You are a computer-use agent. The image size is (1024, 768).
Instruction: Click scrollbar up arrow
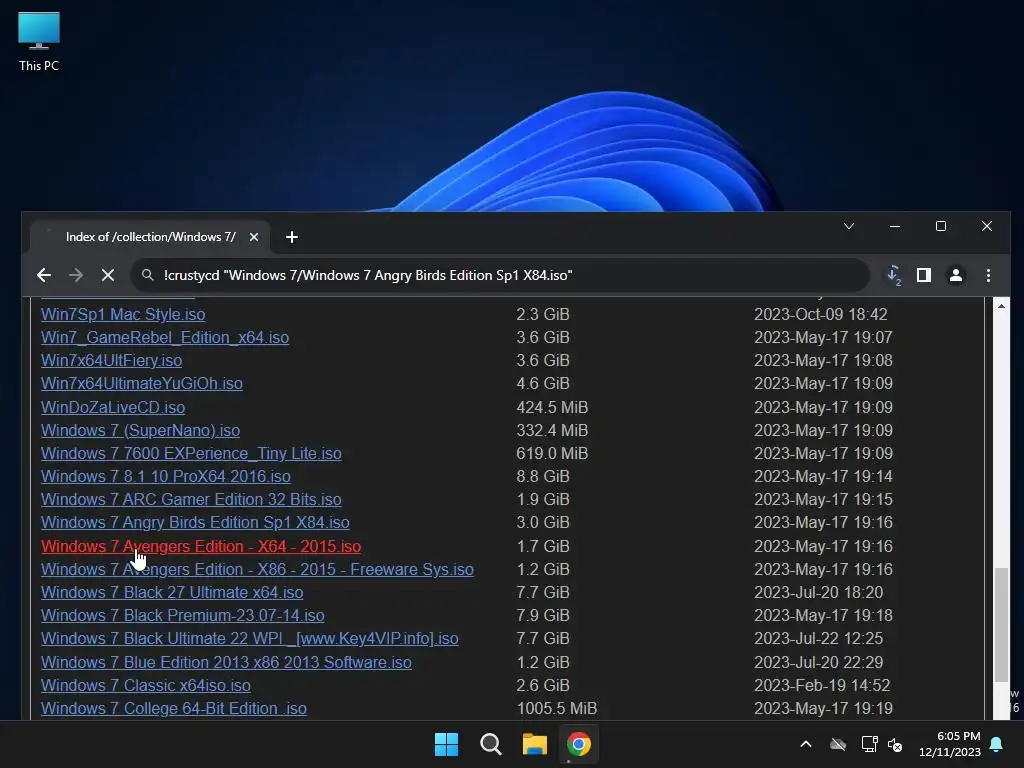(x=1000, y=306)
